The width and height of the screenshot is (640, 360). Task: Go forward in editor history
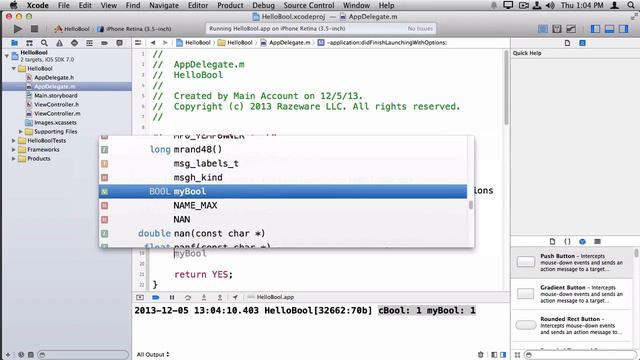click(165, 42)
